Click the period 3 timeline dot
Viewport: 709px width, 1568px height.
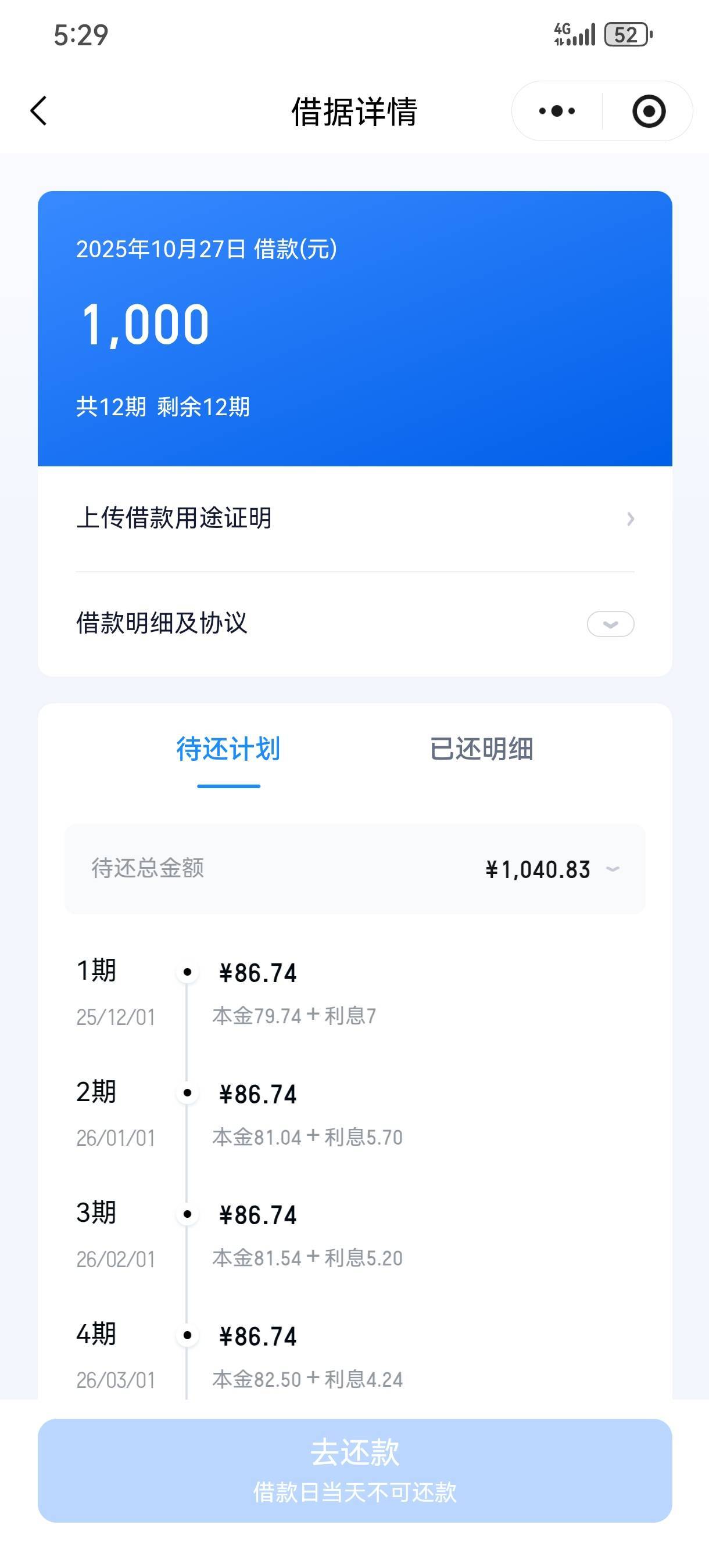[x=187, y=1214]
